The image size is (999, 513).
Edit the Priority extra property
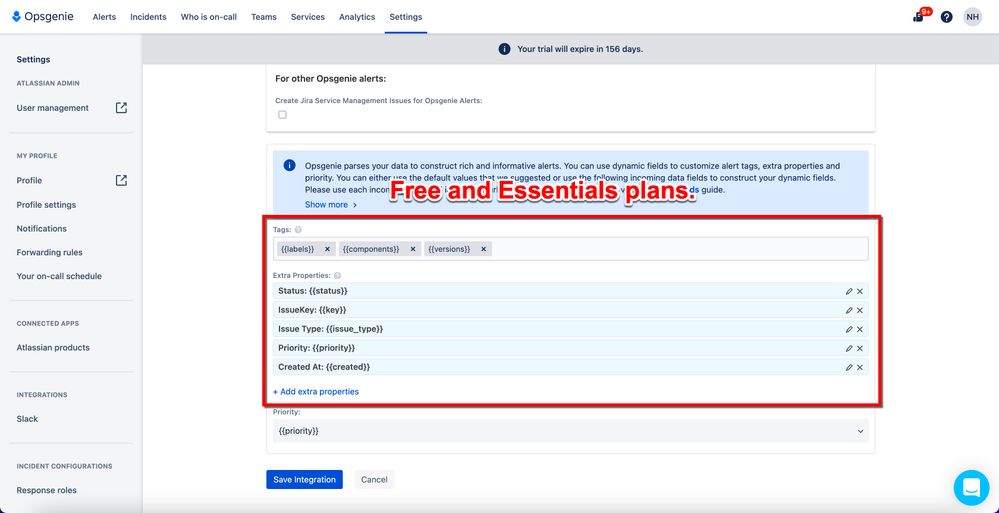[x=849, y=349]
